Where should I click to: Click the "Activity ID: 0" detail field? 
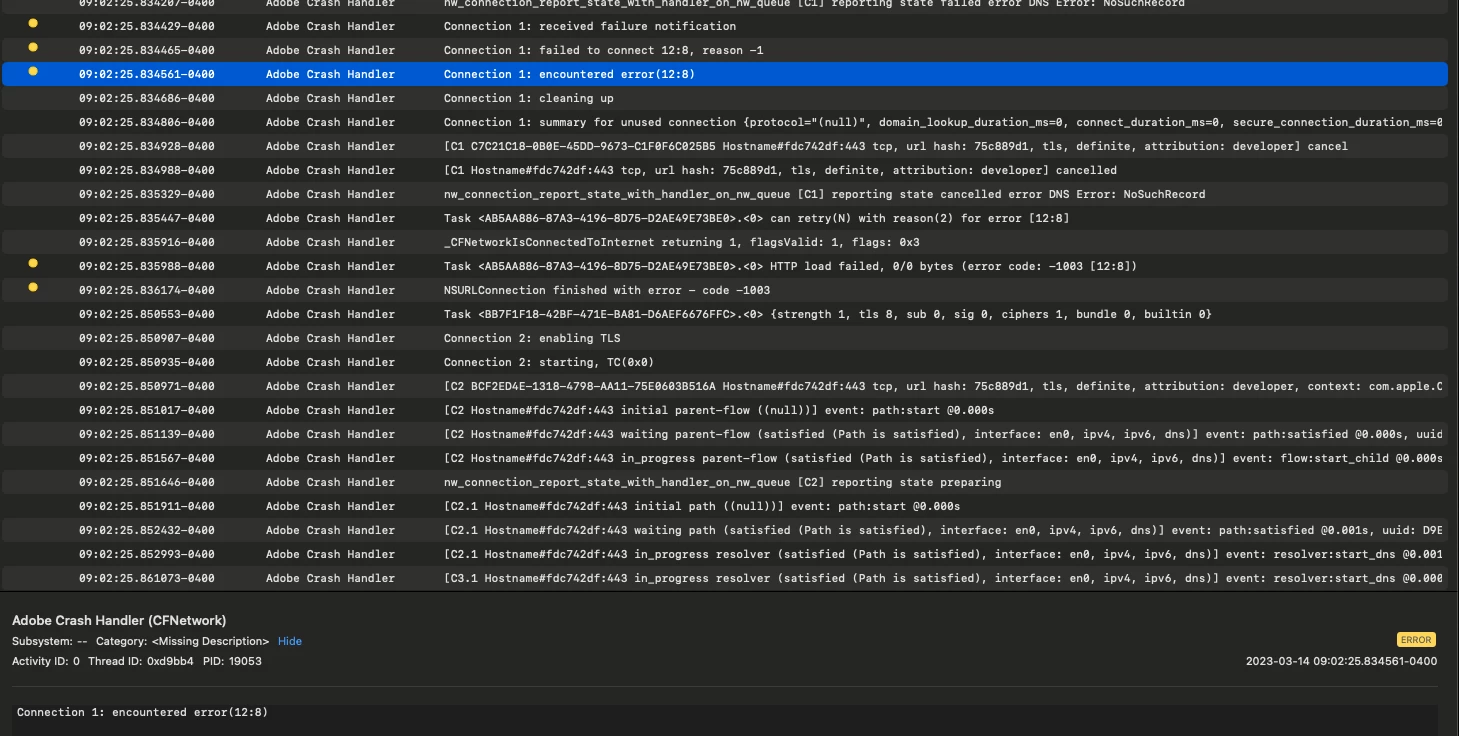point(46,661)
